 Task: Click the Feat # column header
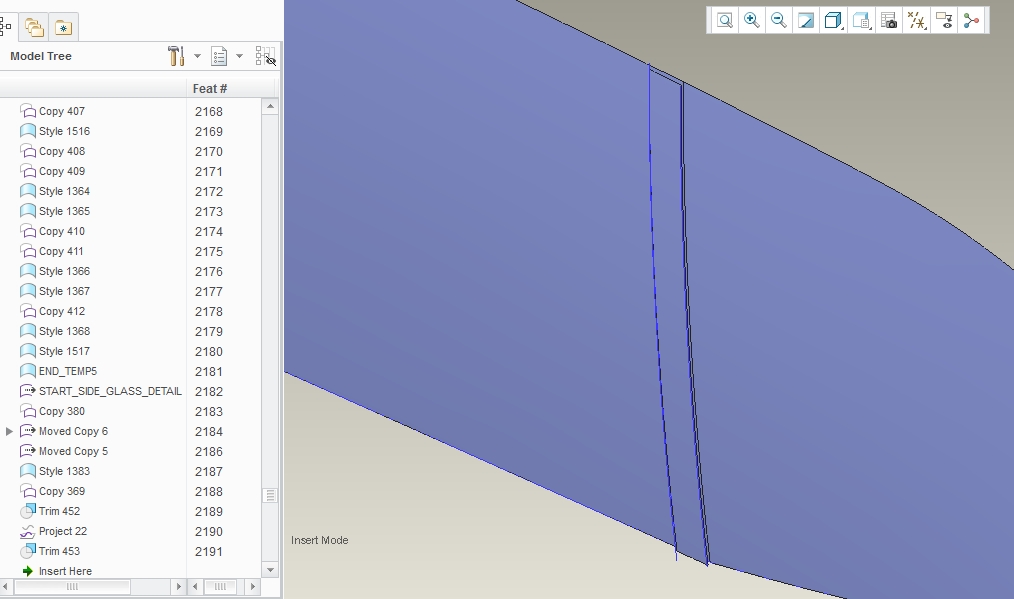(210, 89)
